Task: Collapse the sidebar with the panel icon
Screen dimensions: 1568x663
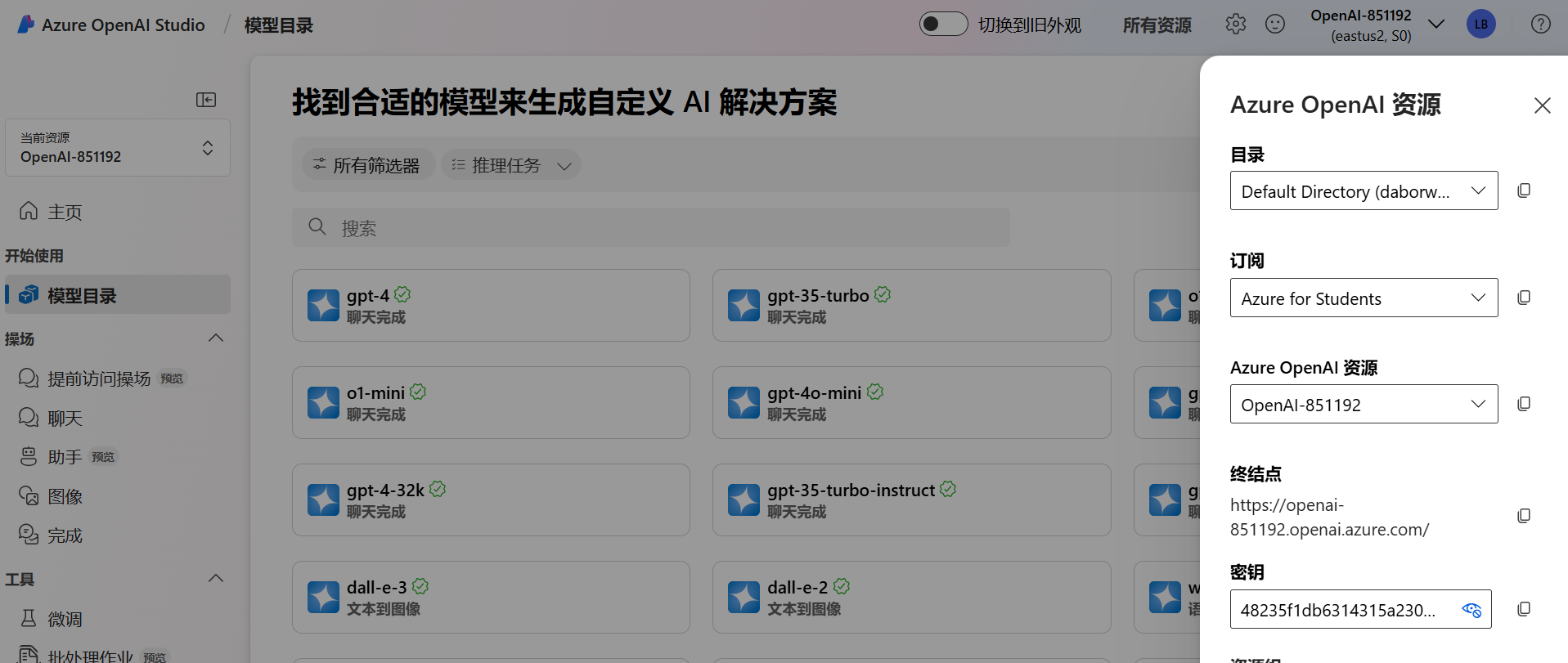Action: (206, 100)
